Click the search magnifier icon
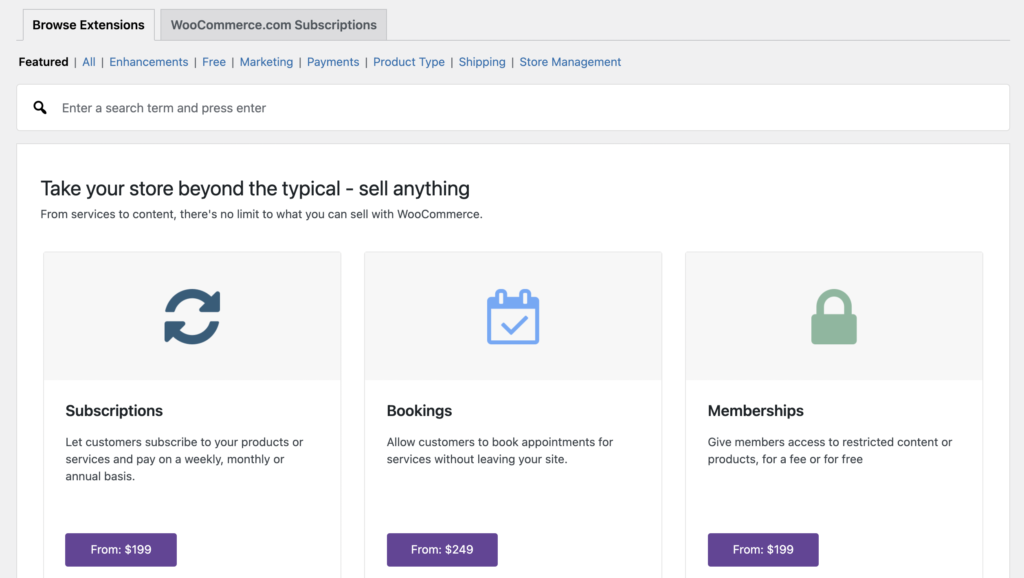Viewport: 1024px width, 578px height. (40, 107)
